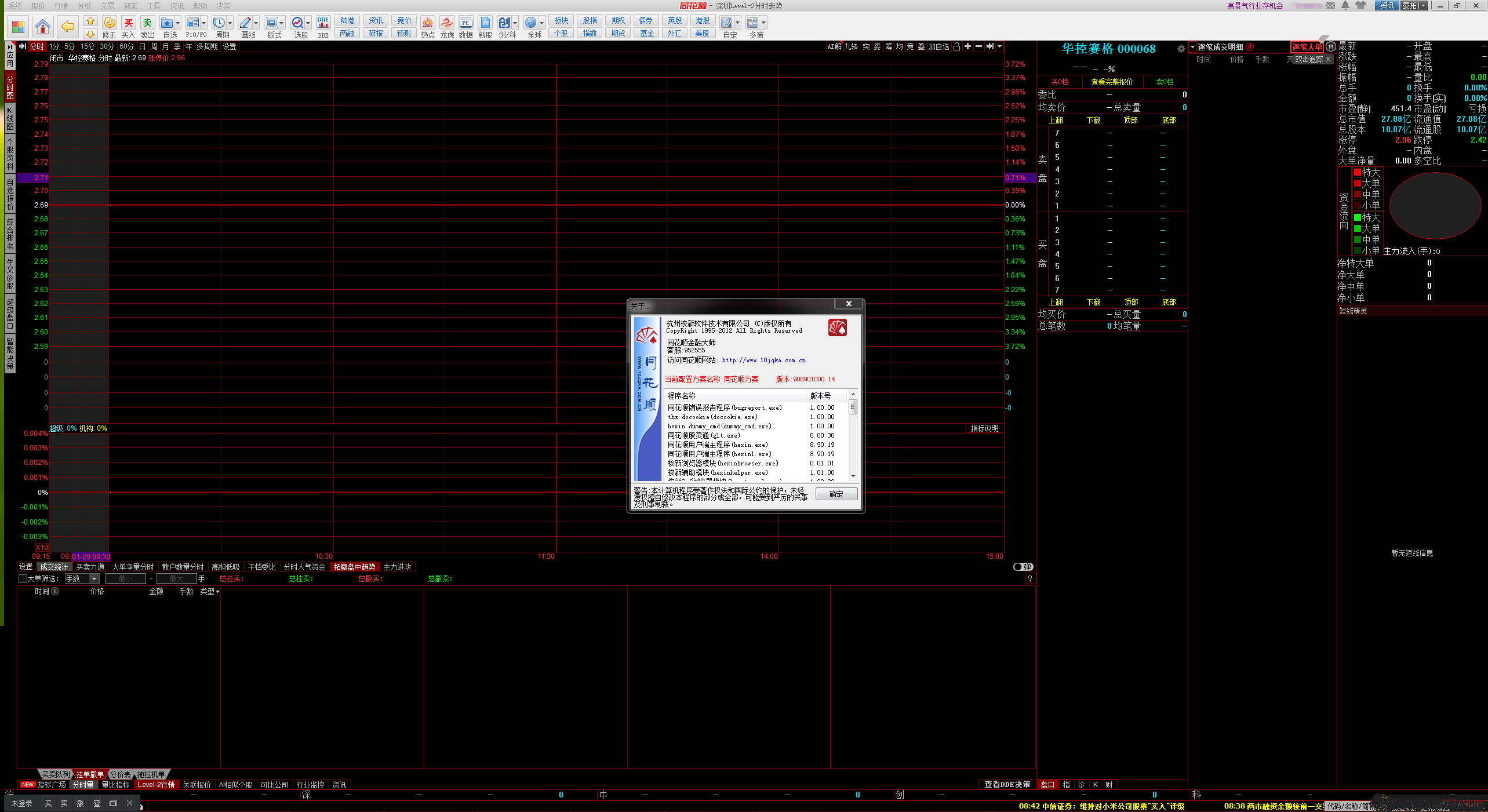1488x812 pixels.
Task: Click the mail envelope icon in title bar
Action: 1330,6
